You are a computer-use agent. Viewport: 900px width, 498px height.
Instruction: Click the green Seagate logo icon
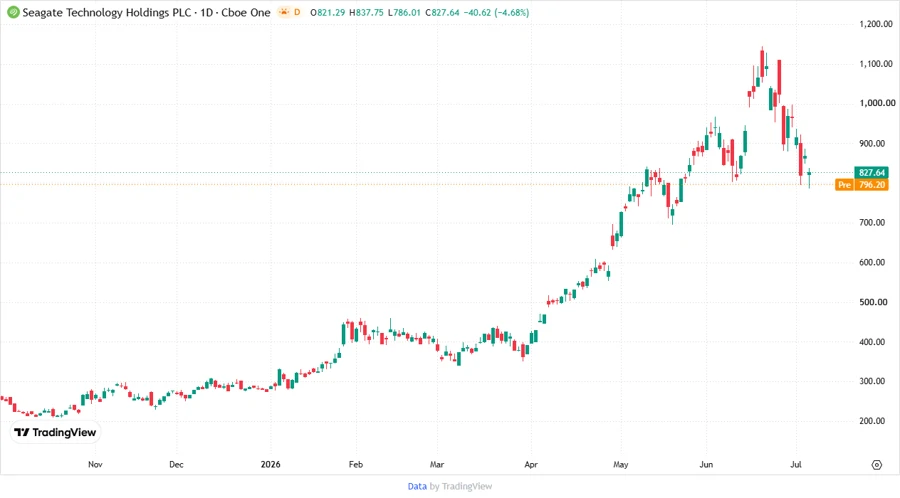point(13,12)
